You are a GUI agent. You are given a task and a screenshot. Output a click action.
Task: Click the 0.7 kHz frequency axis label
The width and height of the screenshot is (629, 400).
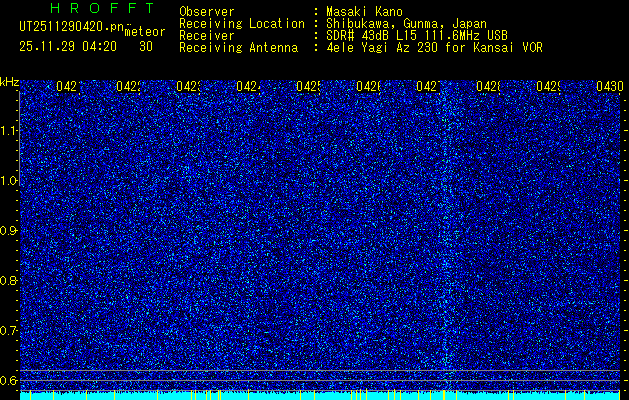click(x=8, y=331)
